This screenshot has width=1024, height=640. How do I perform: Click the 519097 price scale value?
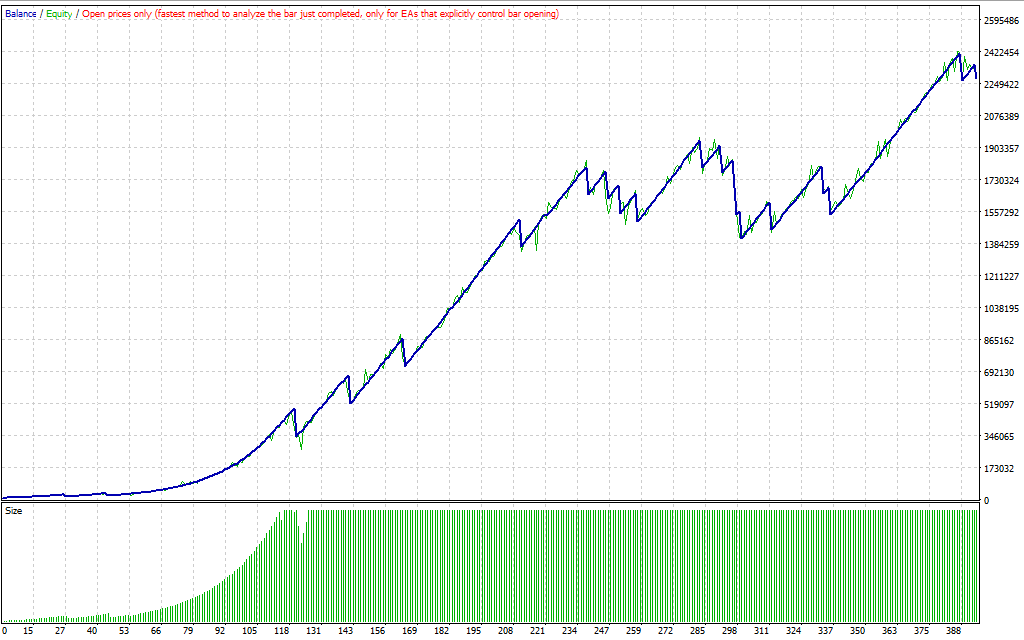tap(1000, 405)
